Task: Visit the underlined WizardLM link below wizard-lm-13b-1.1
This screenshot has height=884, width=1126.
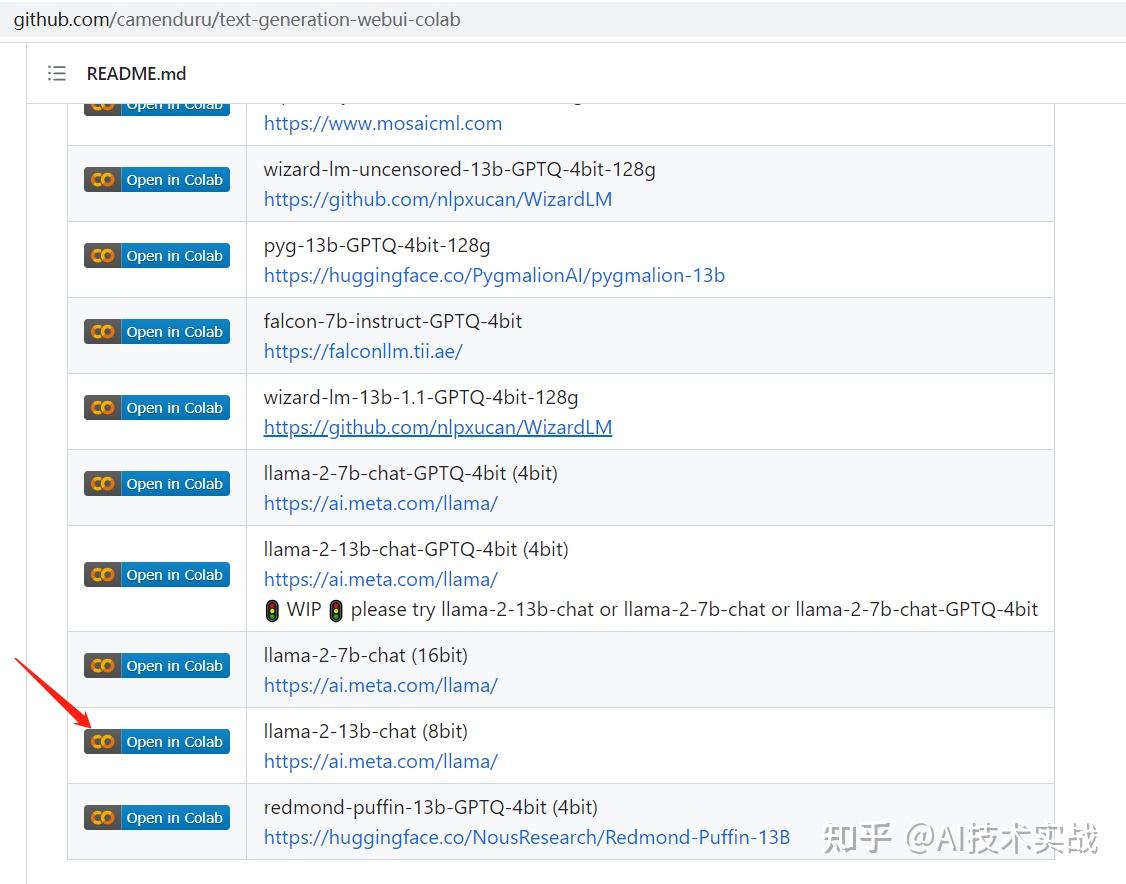Action: pos(437,427)
